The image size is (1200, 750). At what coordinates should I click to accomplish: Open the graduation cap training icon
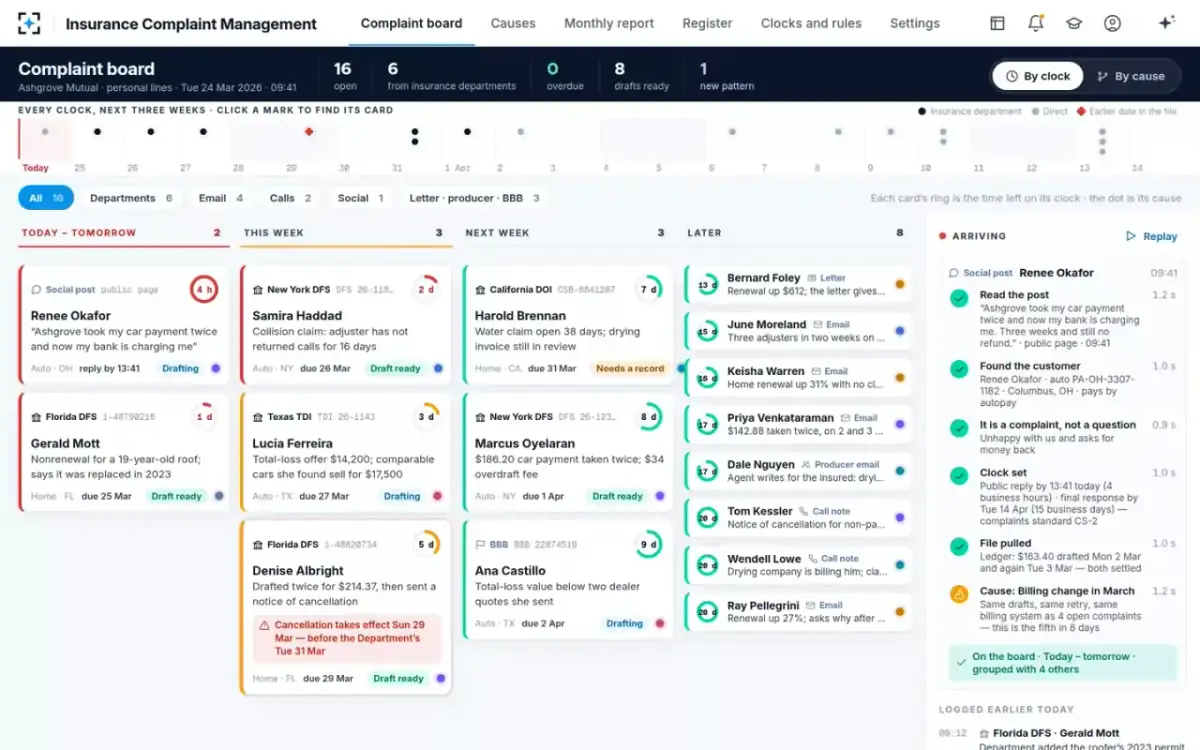(x=1074, y=23)
